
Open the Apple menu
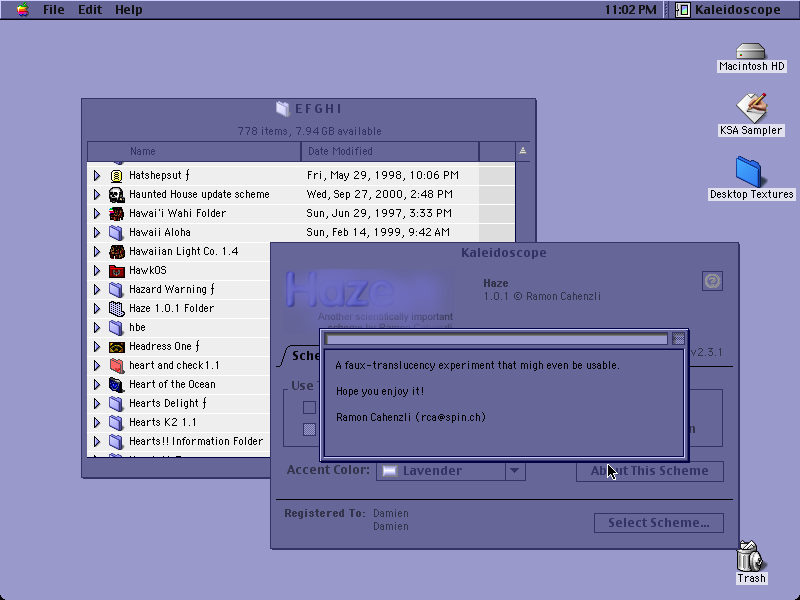coord(22,10)
